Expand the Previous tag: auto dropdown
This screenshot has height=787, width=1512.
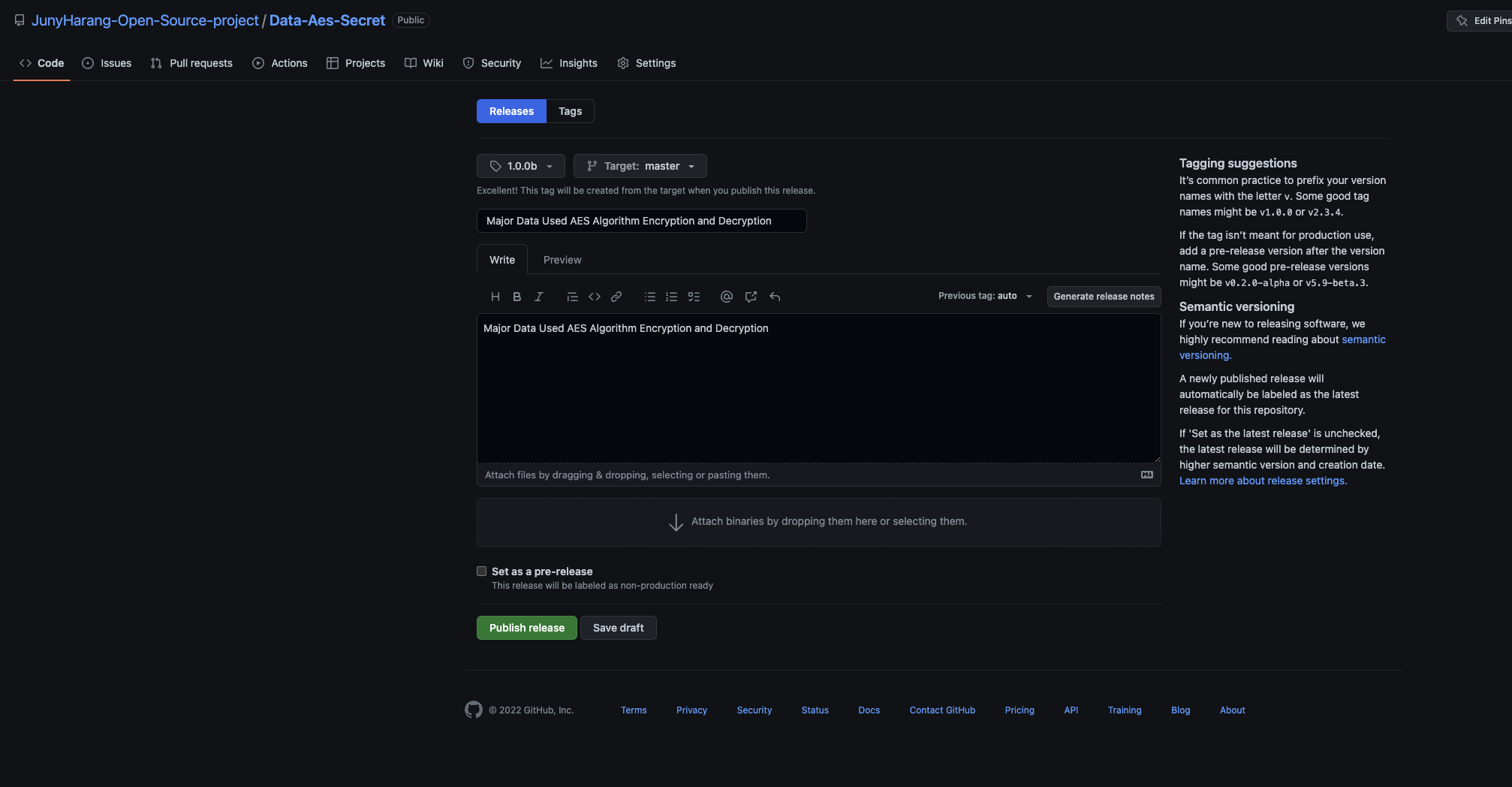pyautogui.click(x=985, y=296)
